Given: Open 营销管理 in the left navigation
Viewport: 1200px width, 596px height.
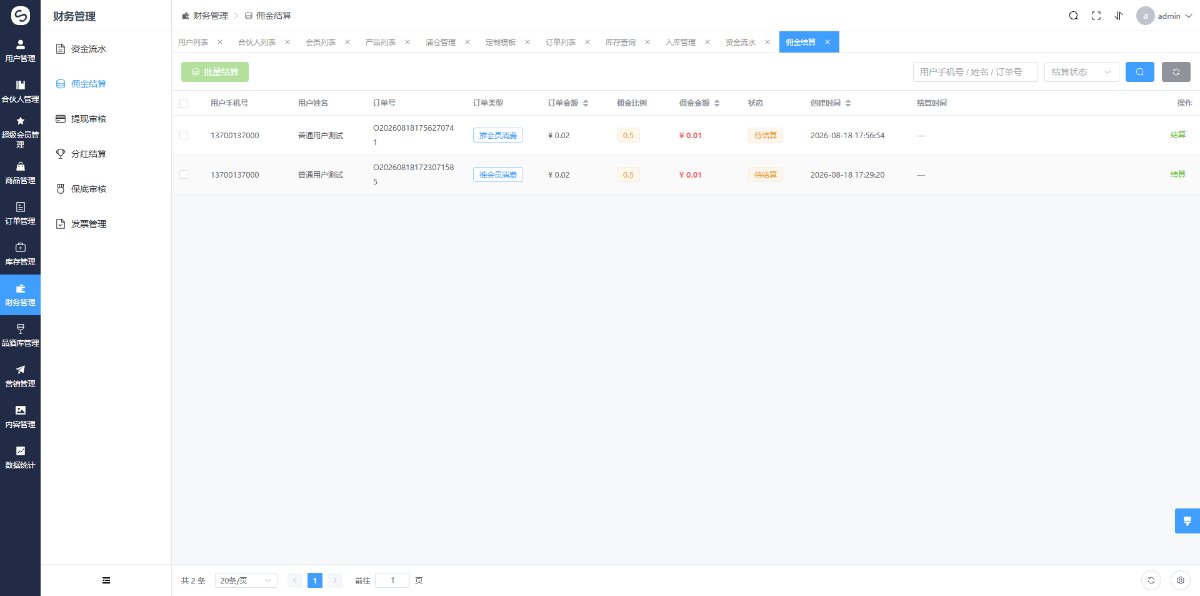Looking at the screenshot, I should tap(20, 376).
